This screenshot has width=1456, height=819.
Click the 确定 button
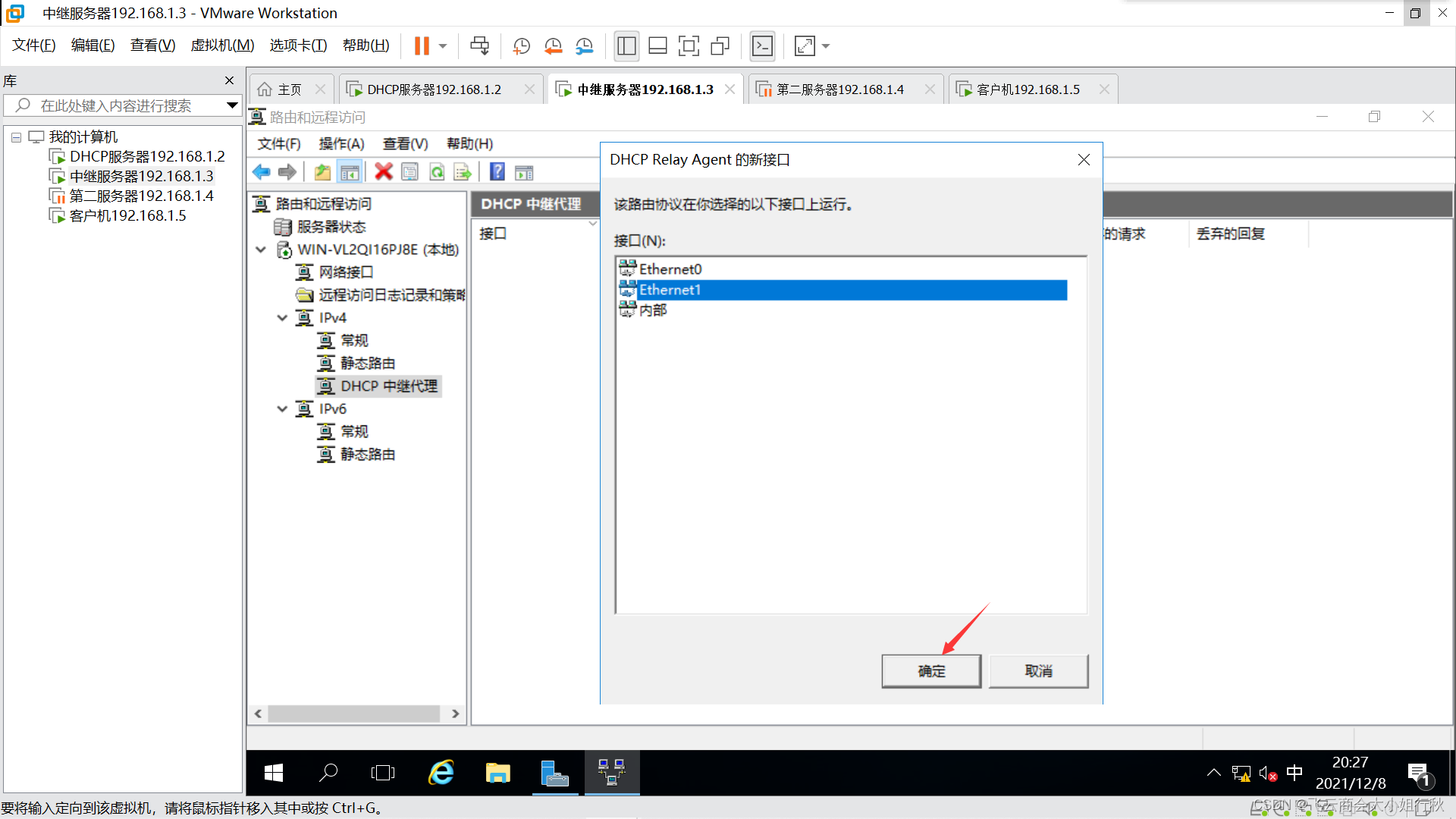[x=931, y=671]
